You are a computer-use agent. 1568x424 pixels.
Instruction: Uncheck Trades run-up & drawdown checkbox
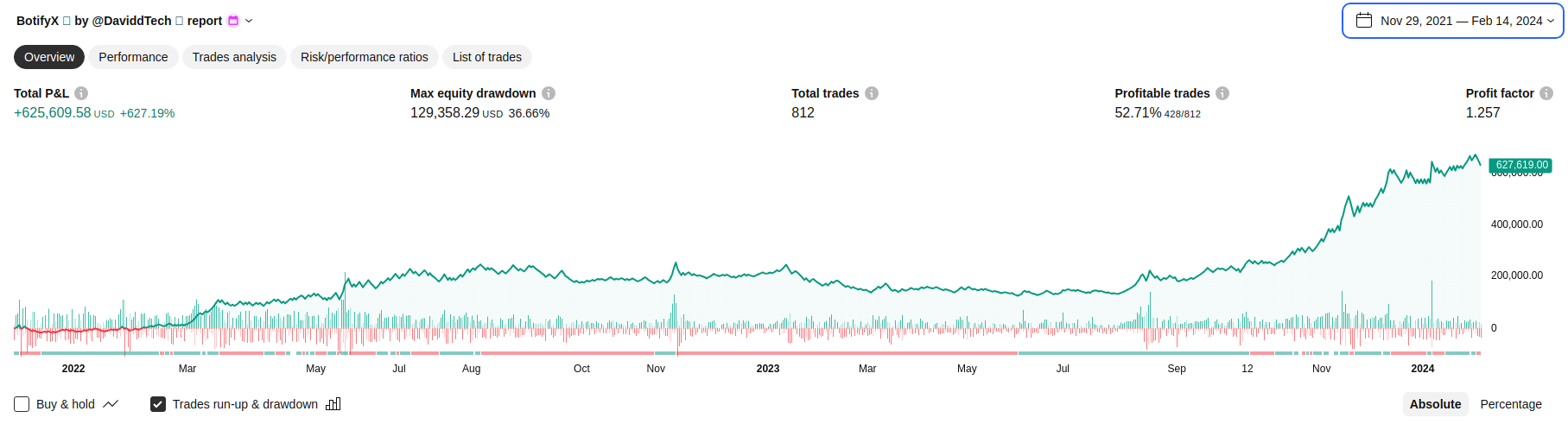[x=158, y=404]
